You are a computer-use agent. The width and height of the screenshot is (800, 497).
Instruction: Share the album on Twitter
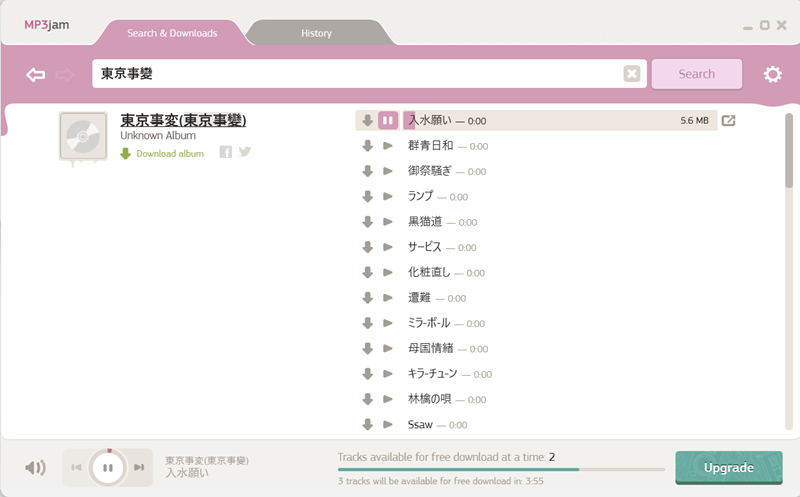(245, 152)
